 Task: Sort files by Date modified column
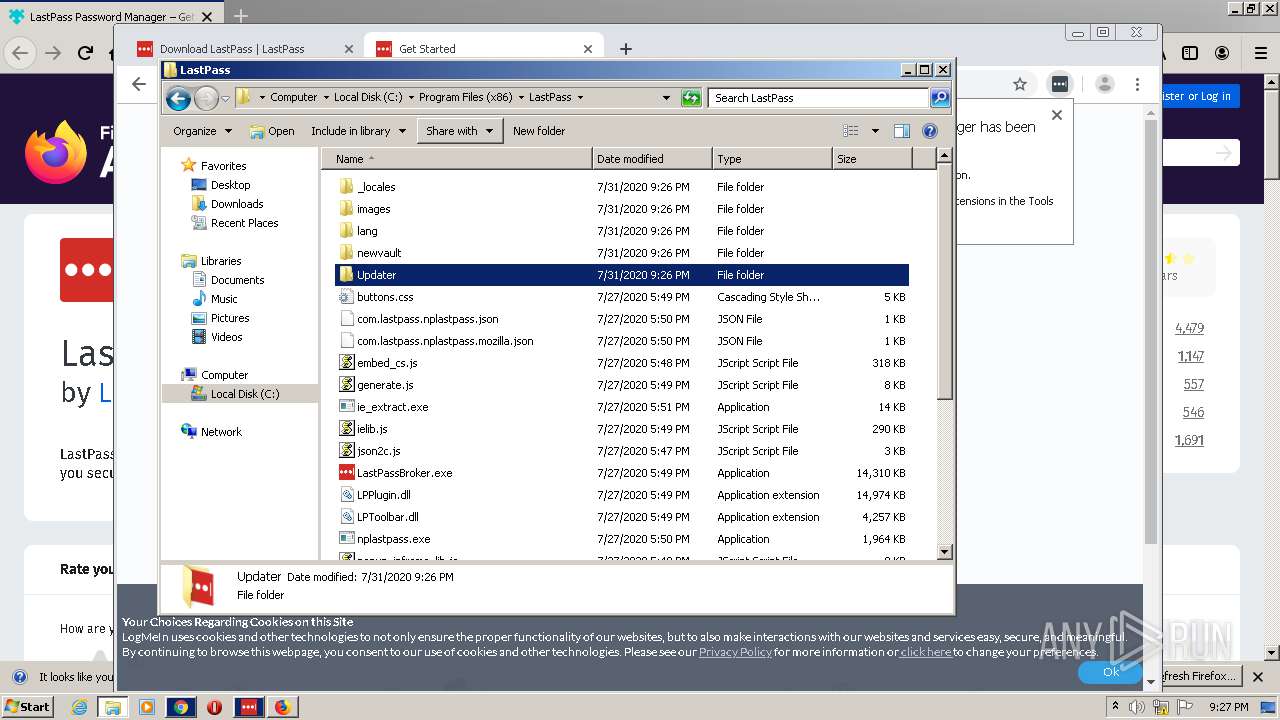pos(652,159)
